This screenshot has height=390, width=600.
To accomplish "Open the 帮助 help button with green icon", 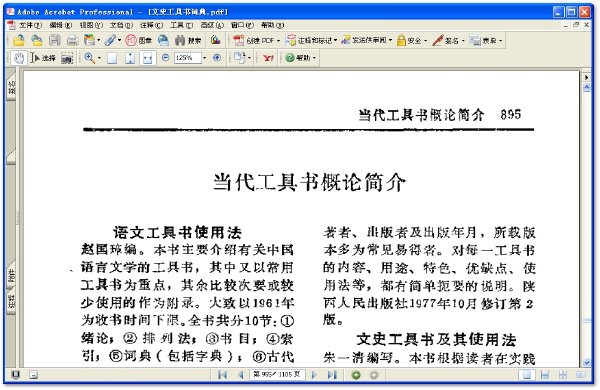I will [x=298, y=58].
